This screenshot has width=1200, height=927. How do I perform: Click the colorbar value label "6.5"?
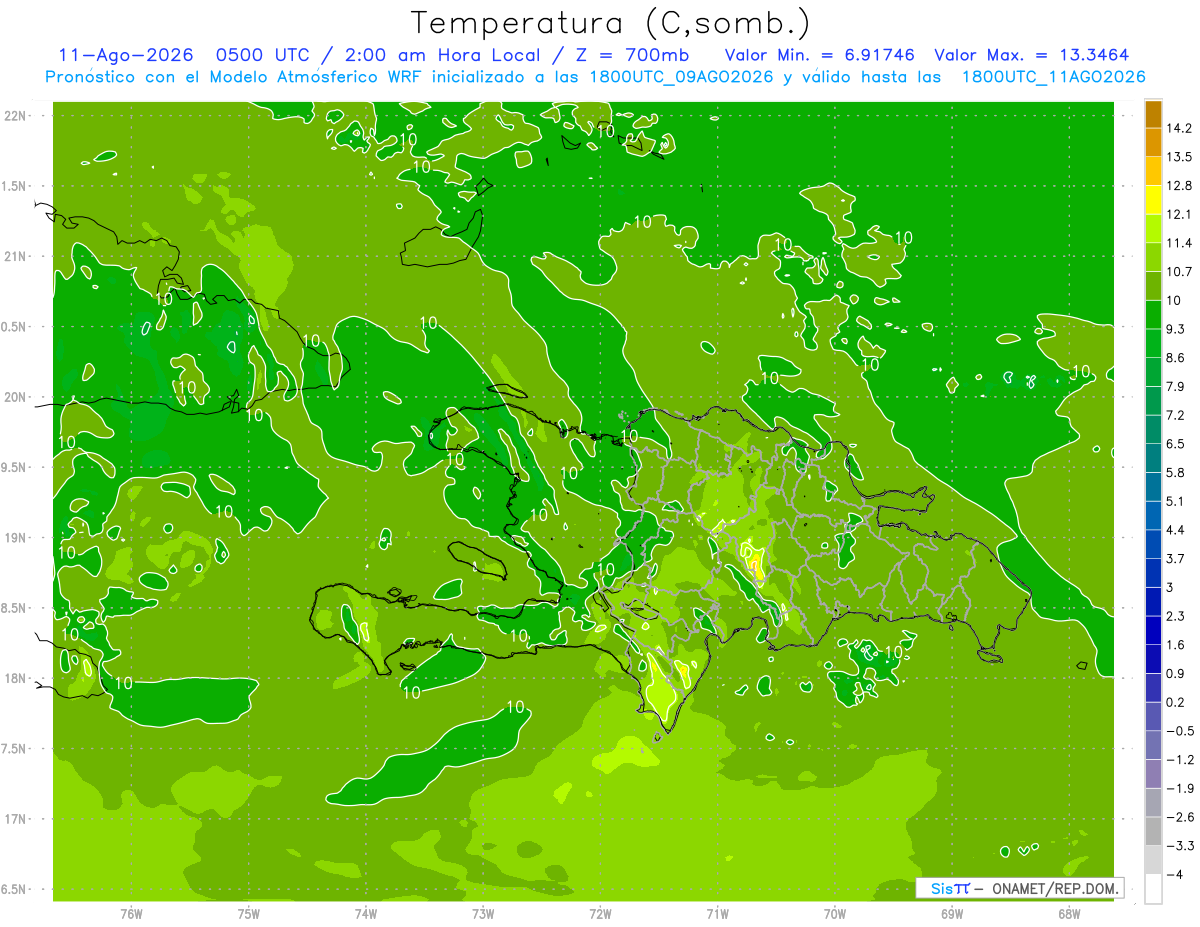[x=1176, y=444]
